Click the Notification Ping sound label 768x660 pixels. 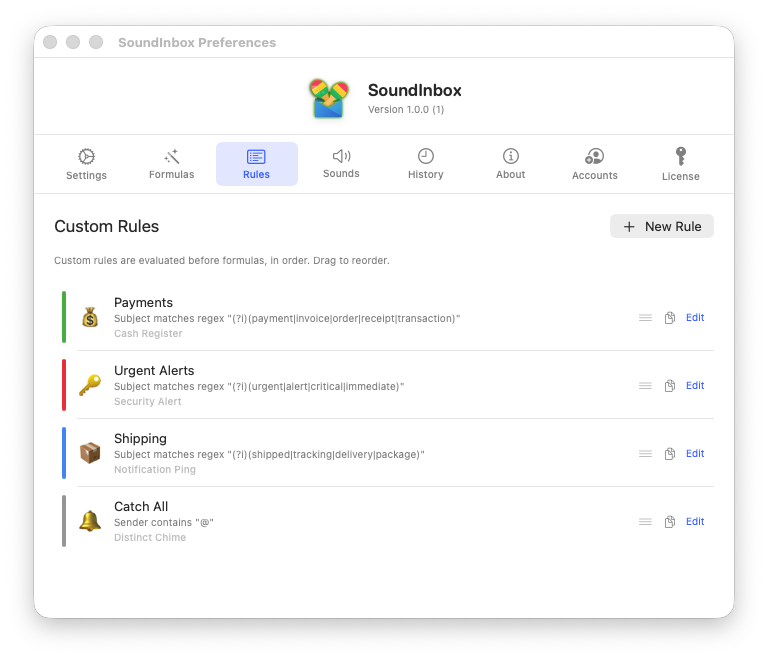[155, 470]
